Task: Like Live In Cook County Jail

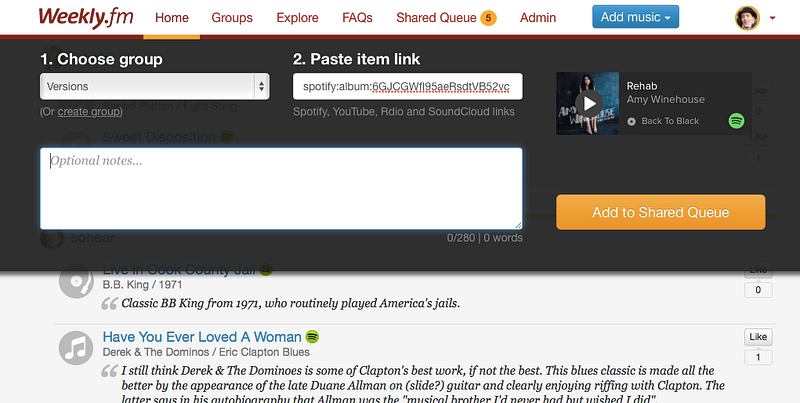Action: coord(758,269)
